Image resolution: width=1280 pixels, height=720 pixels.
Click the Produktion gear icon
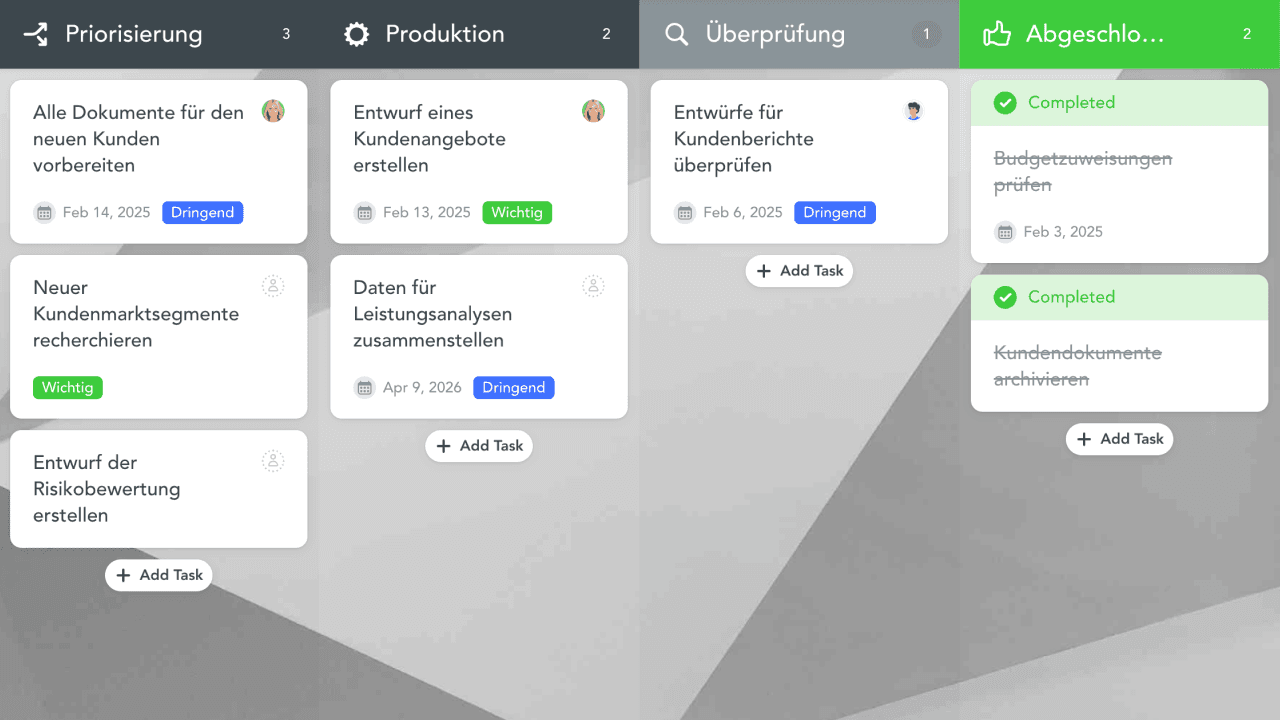356,35
